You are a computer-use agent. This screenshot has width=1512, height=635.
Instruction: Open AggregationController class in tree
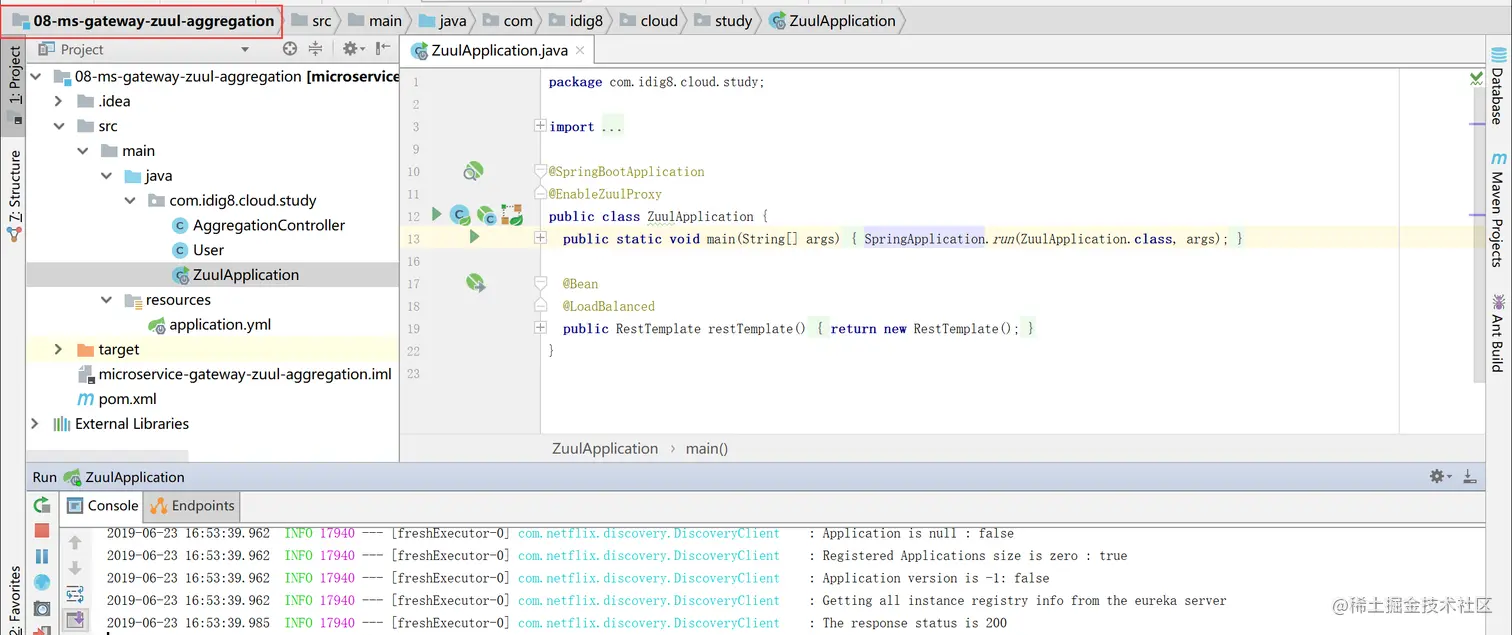pyautogui.click(x=258, y=225)
